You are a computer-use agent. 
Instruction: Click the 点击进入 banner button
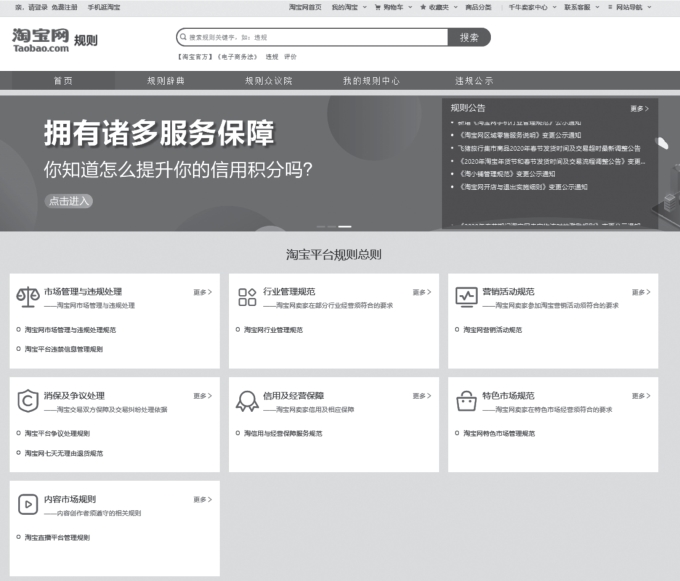point(69,201)
